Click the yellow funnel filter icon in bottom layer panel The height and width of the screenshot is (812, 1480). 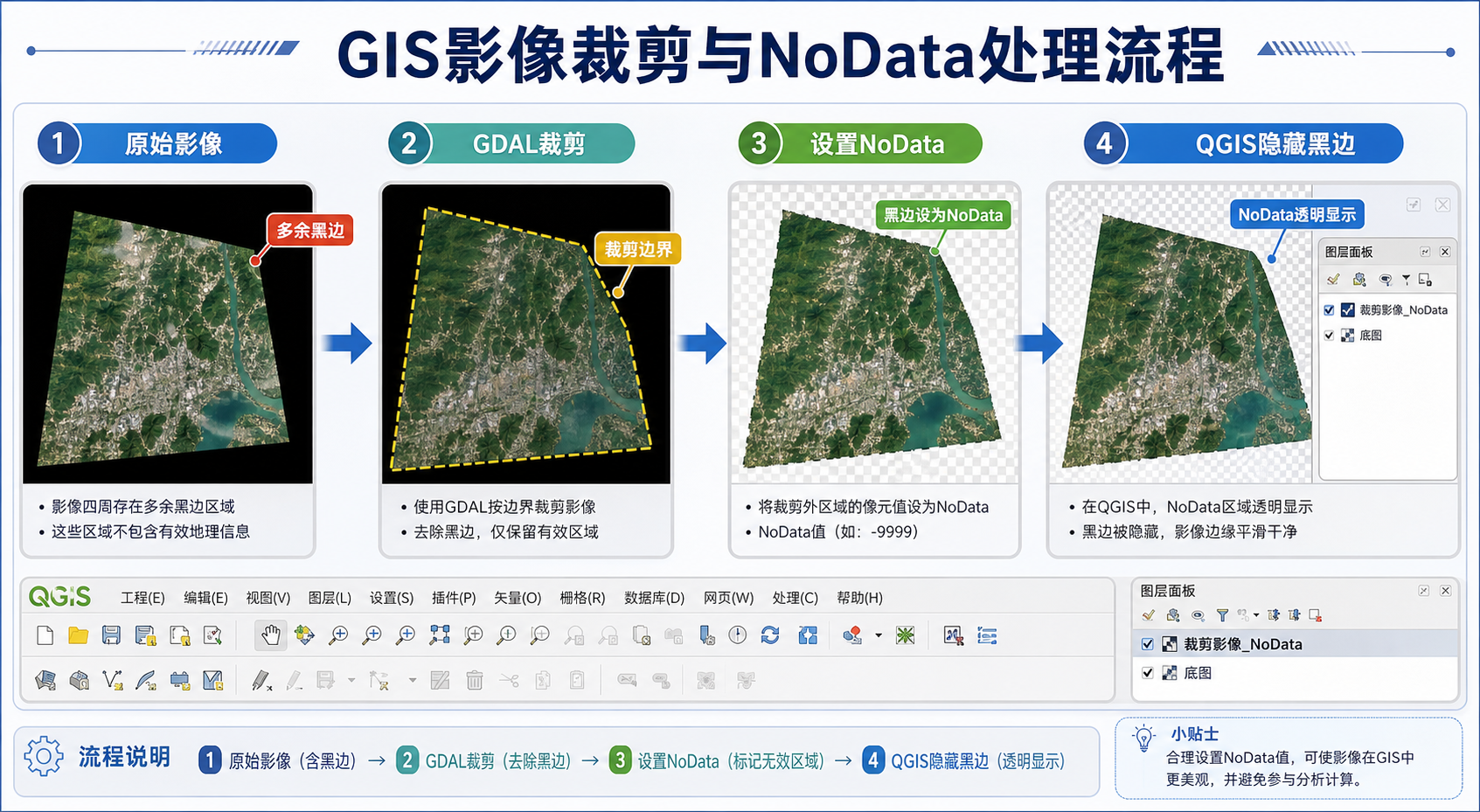[1222, 615]
